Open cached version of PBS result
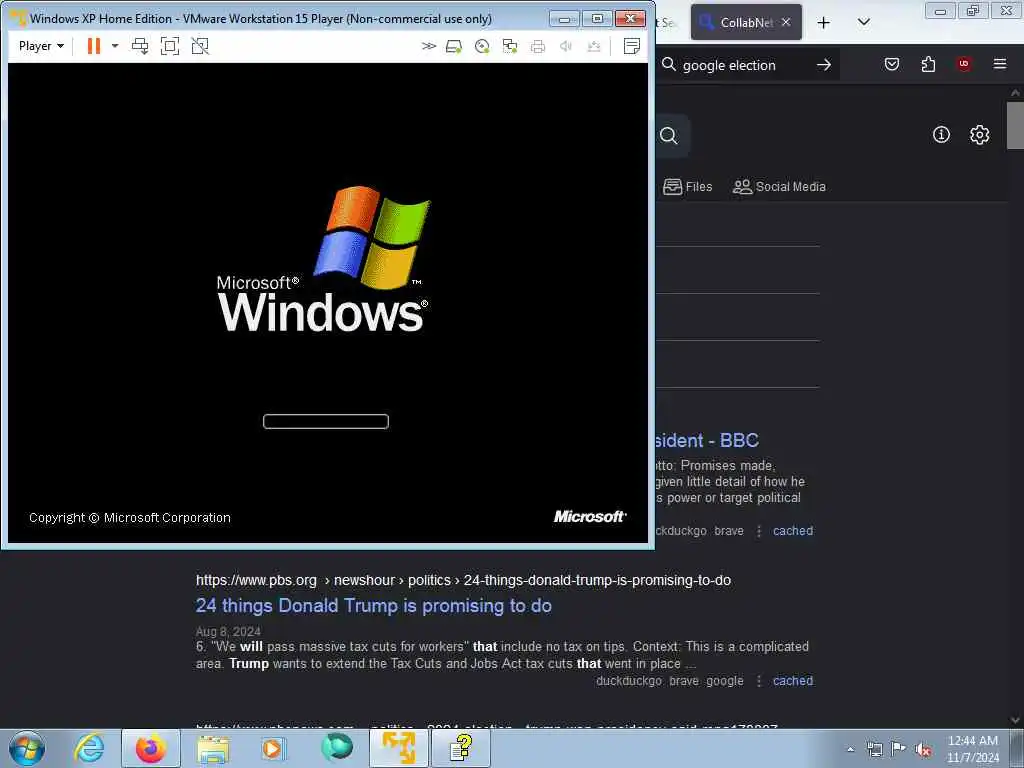The image size is (1024, 768). click(x=793, y=680)
